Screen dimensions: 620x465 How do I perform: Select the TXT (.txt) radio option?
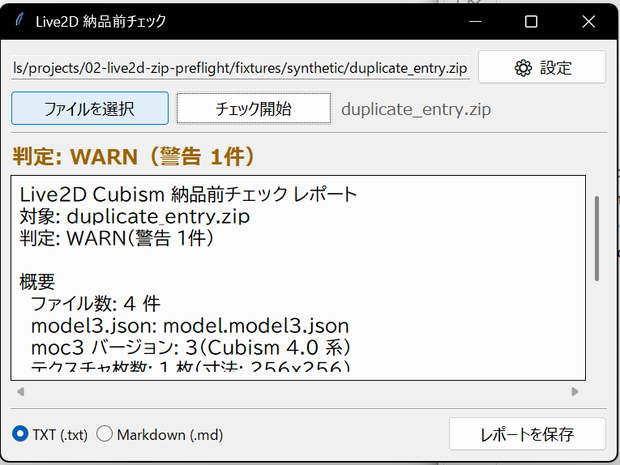click(x=20, y=434)
